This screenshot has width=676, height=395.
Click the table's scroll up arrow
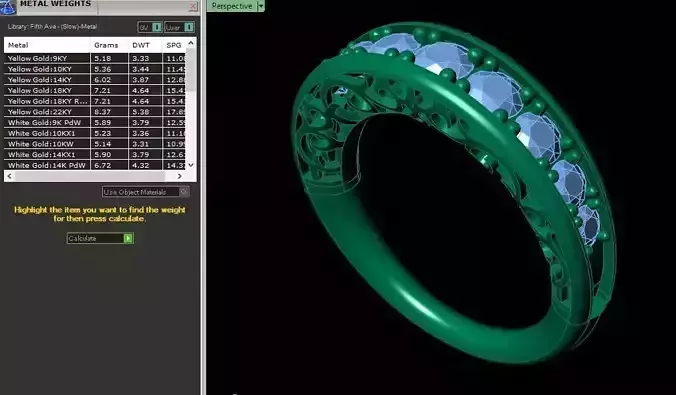[191, 43]
